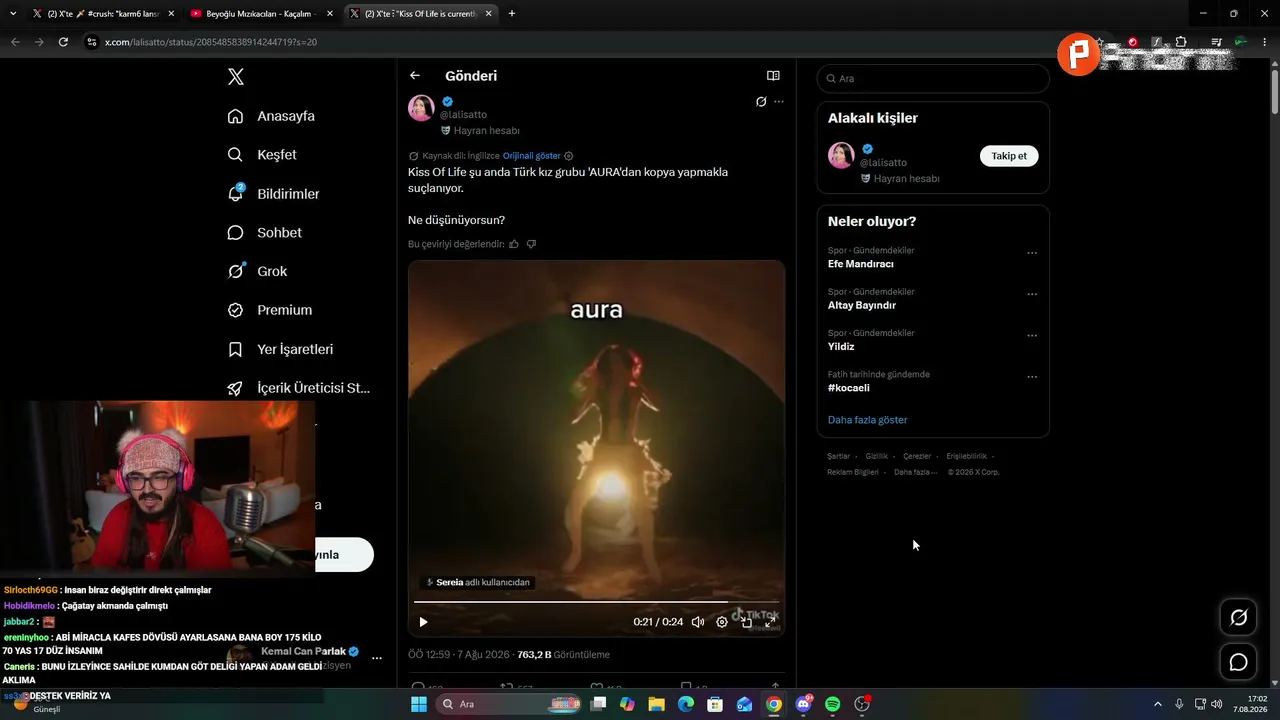This screenshot has height=720, width=1280.
Task: Open the Şartlar footer link
Action: pos(838,456)
